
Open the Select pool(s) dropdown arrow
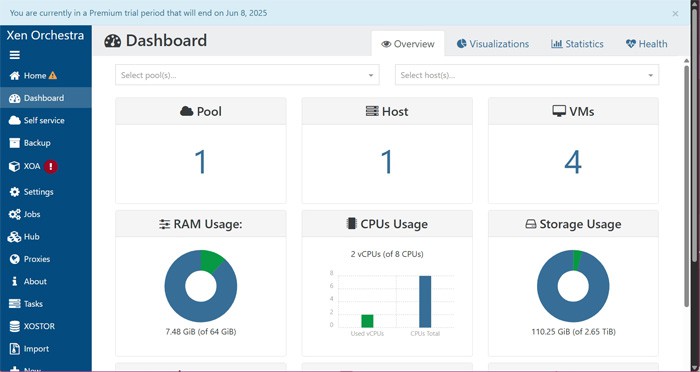(x=371, y=75)
